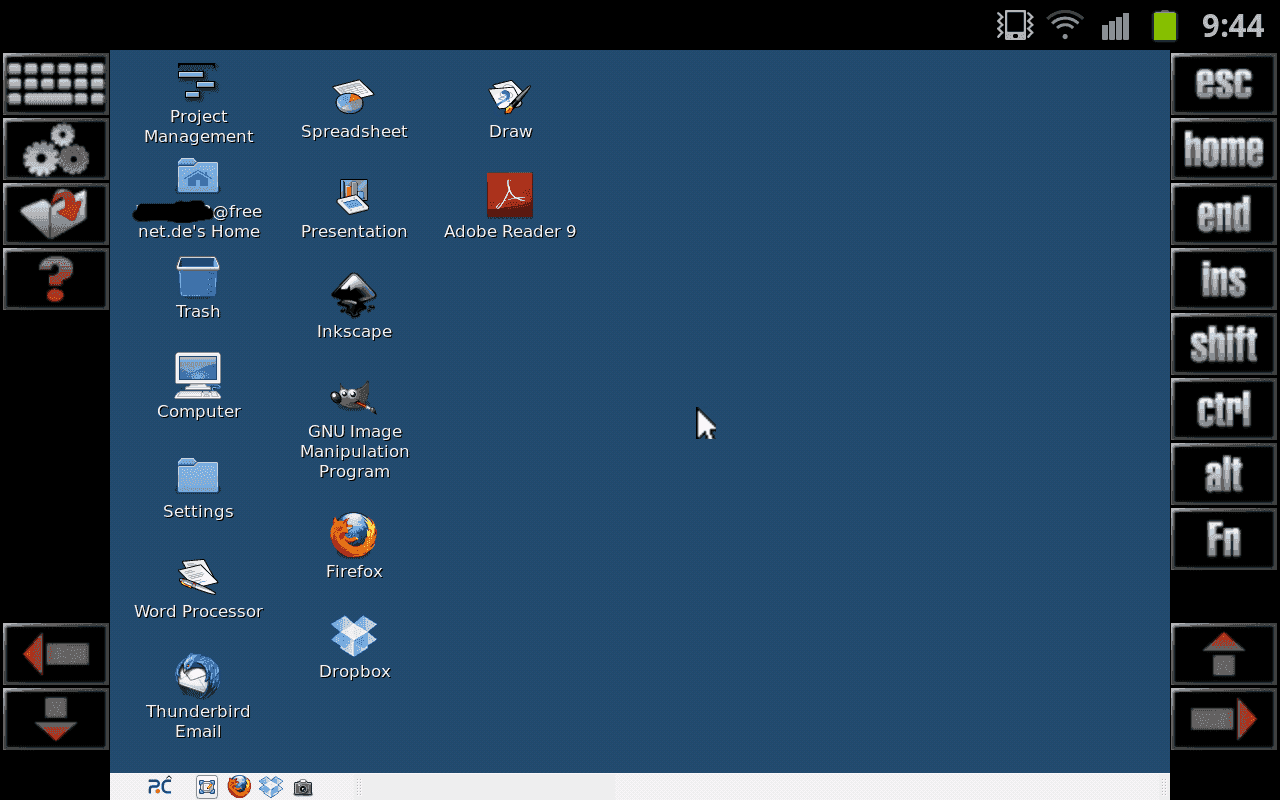
Task: Toggle the alt modifier key
Action: (x=1224, y=474)
